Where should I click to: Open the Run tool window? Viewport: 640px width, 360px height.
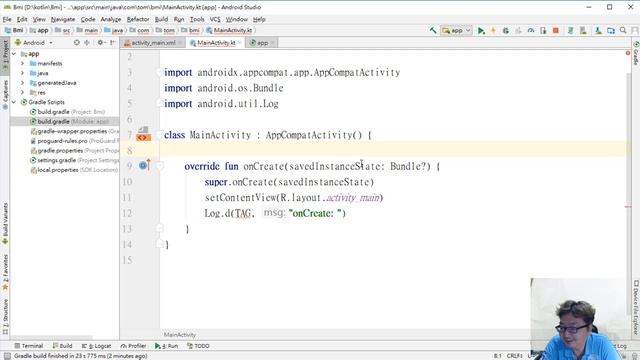click(167, 346)
